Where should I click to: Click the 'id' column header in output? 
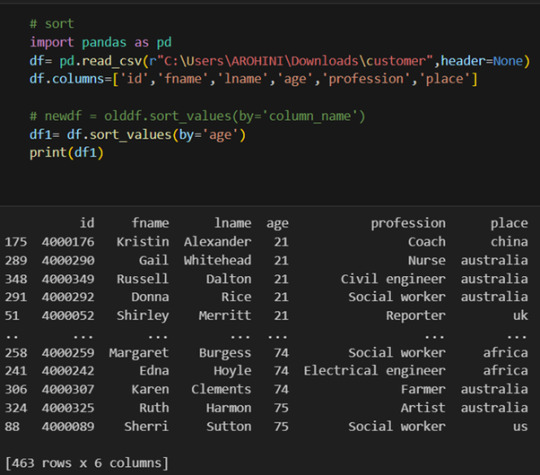(87, 223)
